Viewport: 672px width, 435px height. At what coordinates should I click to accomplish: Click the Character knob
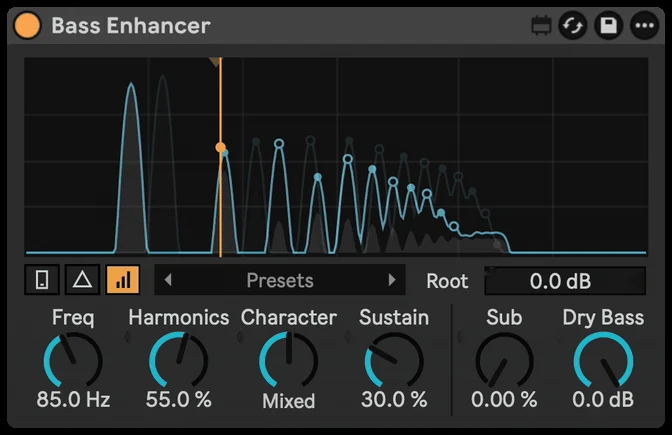(289, 360)
